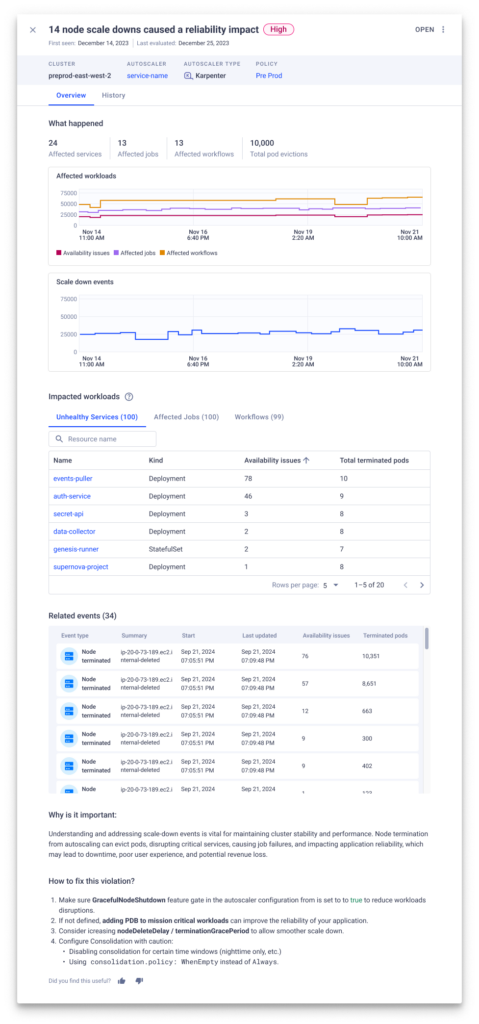This screenshot has width=479, height=1024.
Task: Open the auth-service link
Action: coord(72,496)
